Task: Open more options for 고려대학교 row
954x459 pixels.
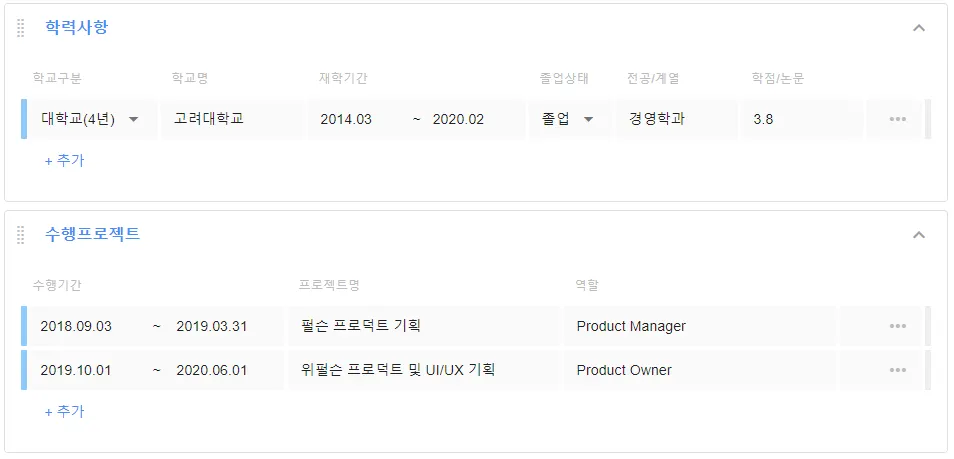Action: click(x=897, y=119)
